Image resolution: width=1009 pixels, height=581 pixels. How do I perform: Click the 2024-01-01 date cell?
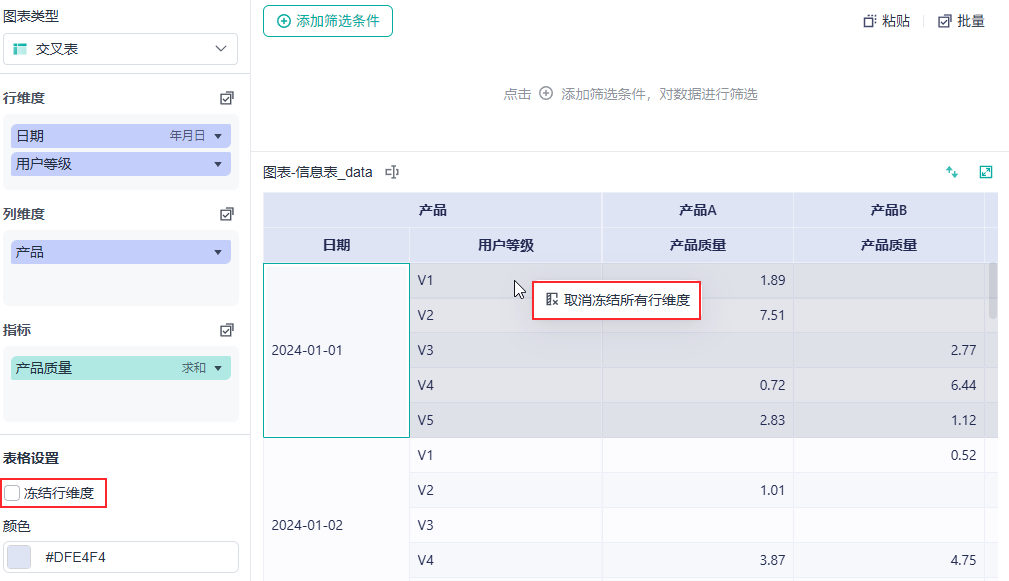[337, 350]
